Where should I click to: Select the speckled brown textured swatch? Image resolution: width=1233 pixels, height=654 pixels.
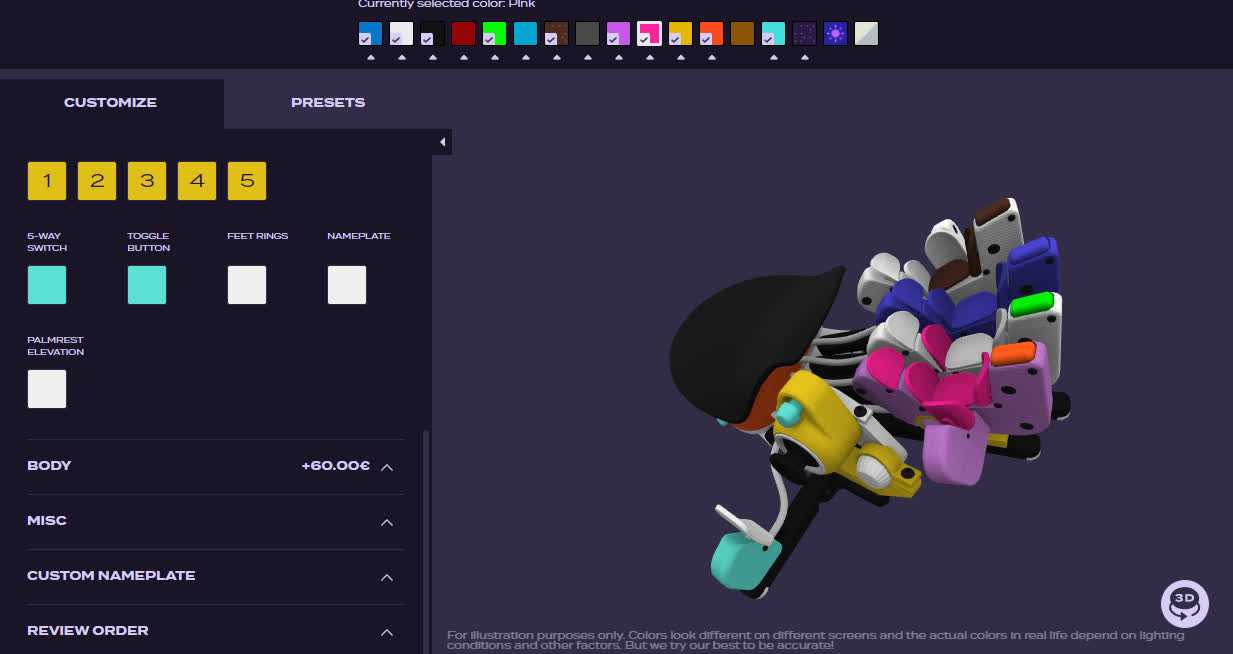click(x=557, y=34)
